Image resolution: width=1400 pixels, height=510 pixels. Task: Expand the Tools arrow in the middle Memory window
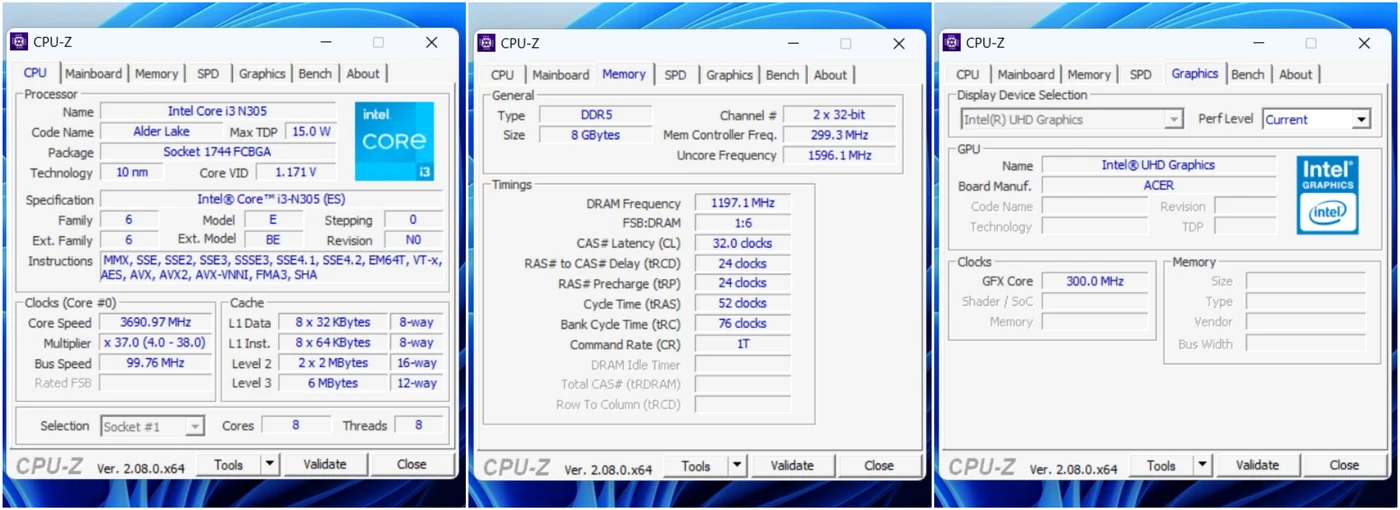[737, 465]
